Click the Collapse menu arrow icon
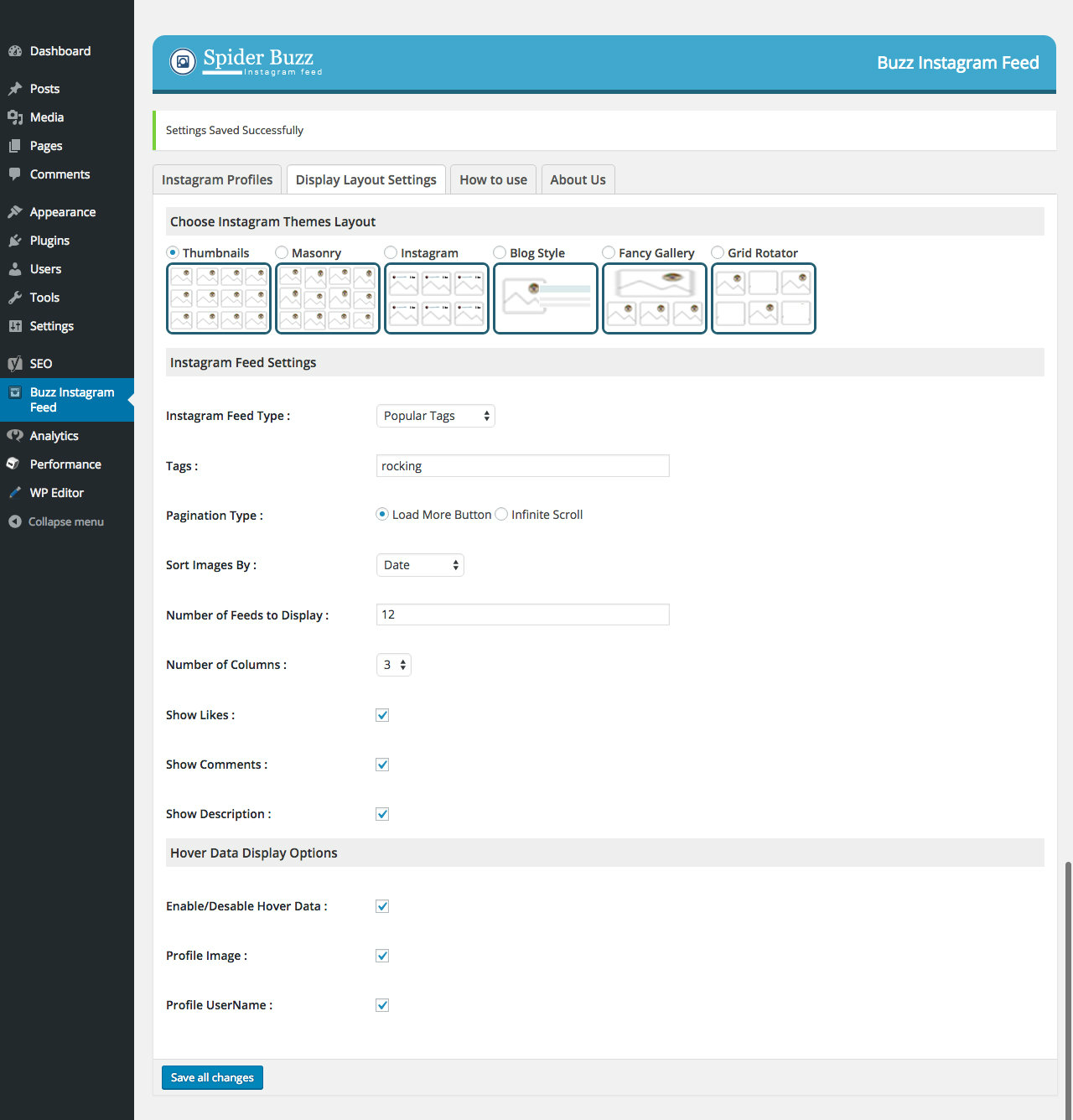Image resolution: width=1073 pixels, height=1120 pixels. pyautogui.click(x=14, y=521)
